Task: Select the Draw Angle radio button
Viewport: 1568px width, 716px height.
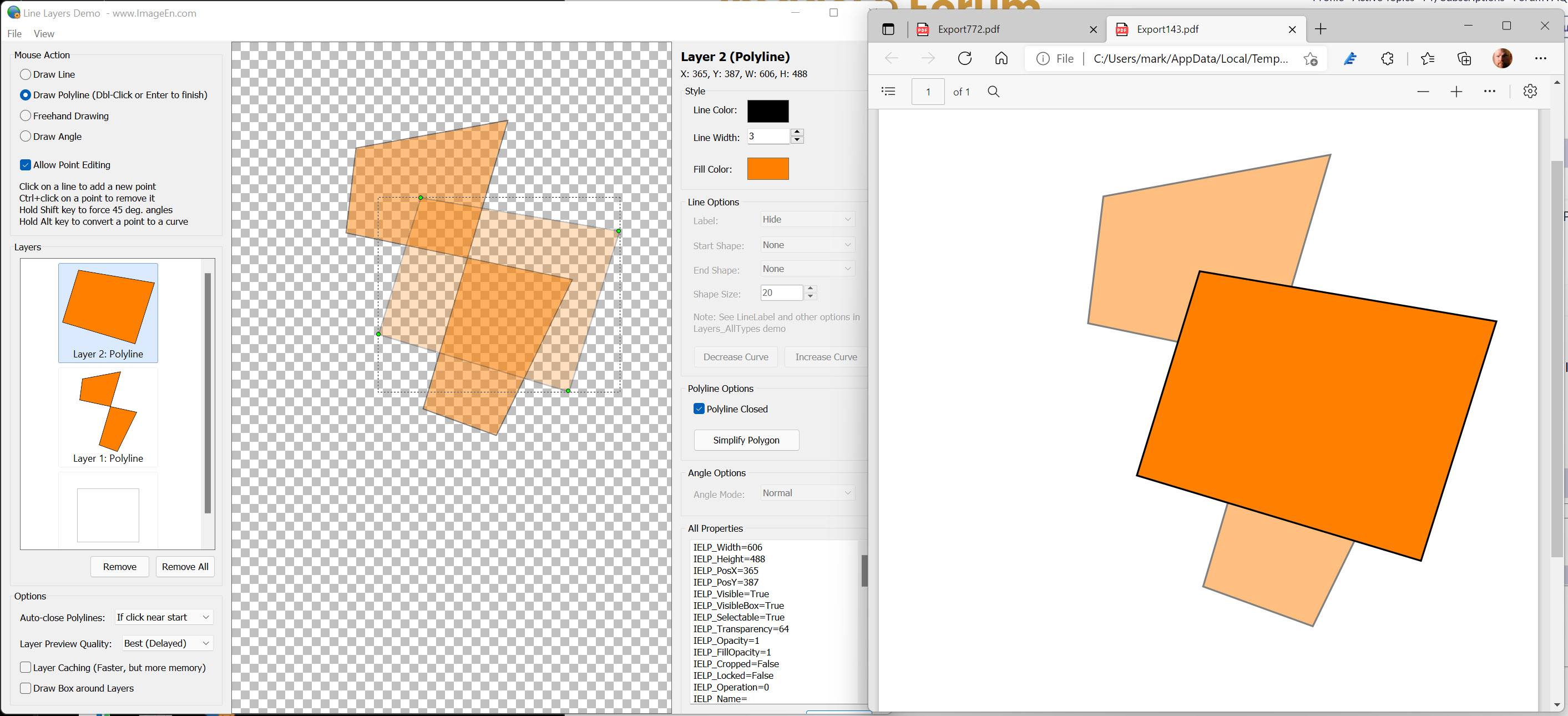Action: (x=26, y=137)
